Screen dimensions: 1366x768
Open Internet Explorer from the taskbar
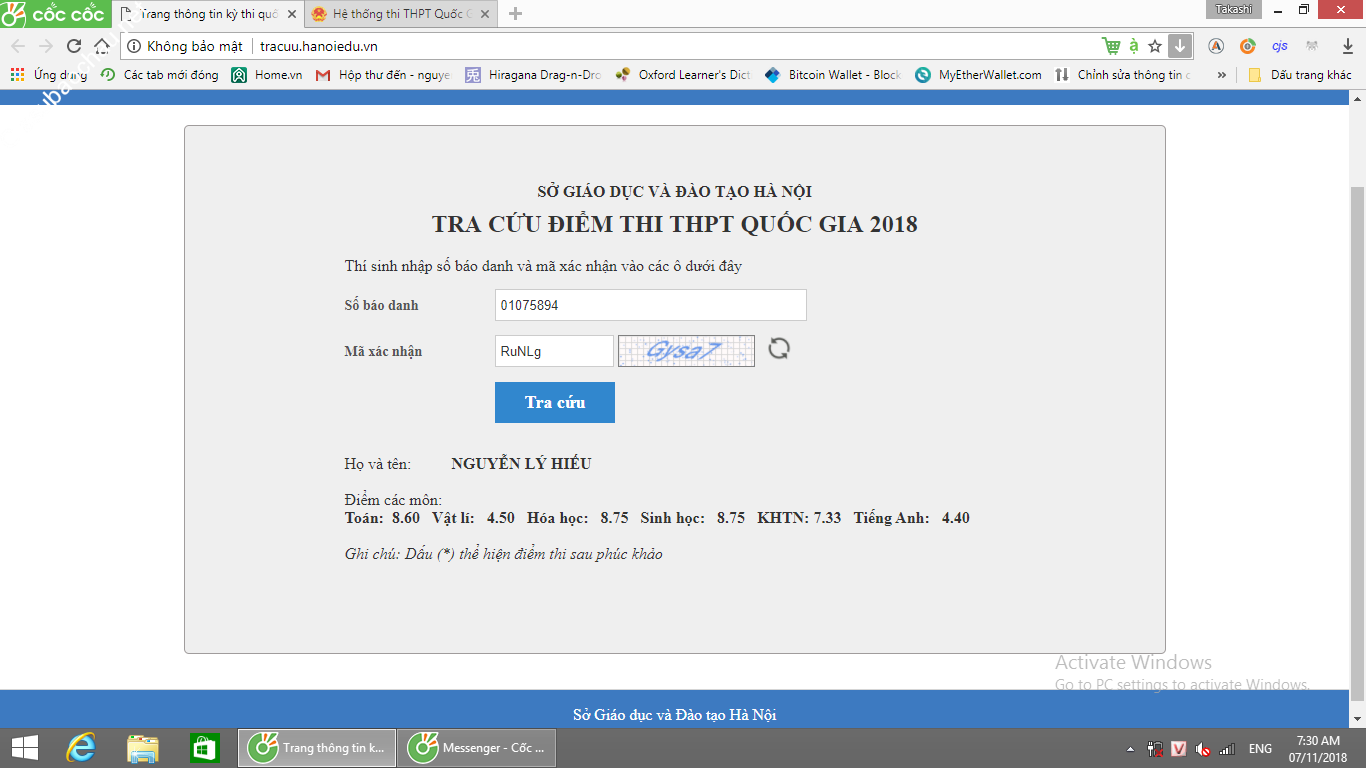click(80, 748)
